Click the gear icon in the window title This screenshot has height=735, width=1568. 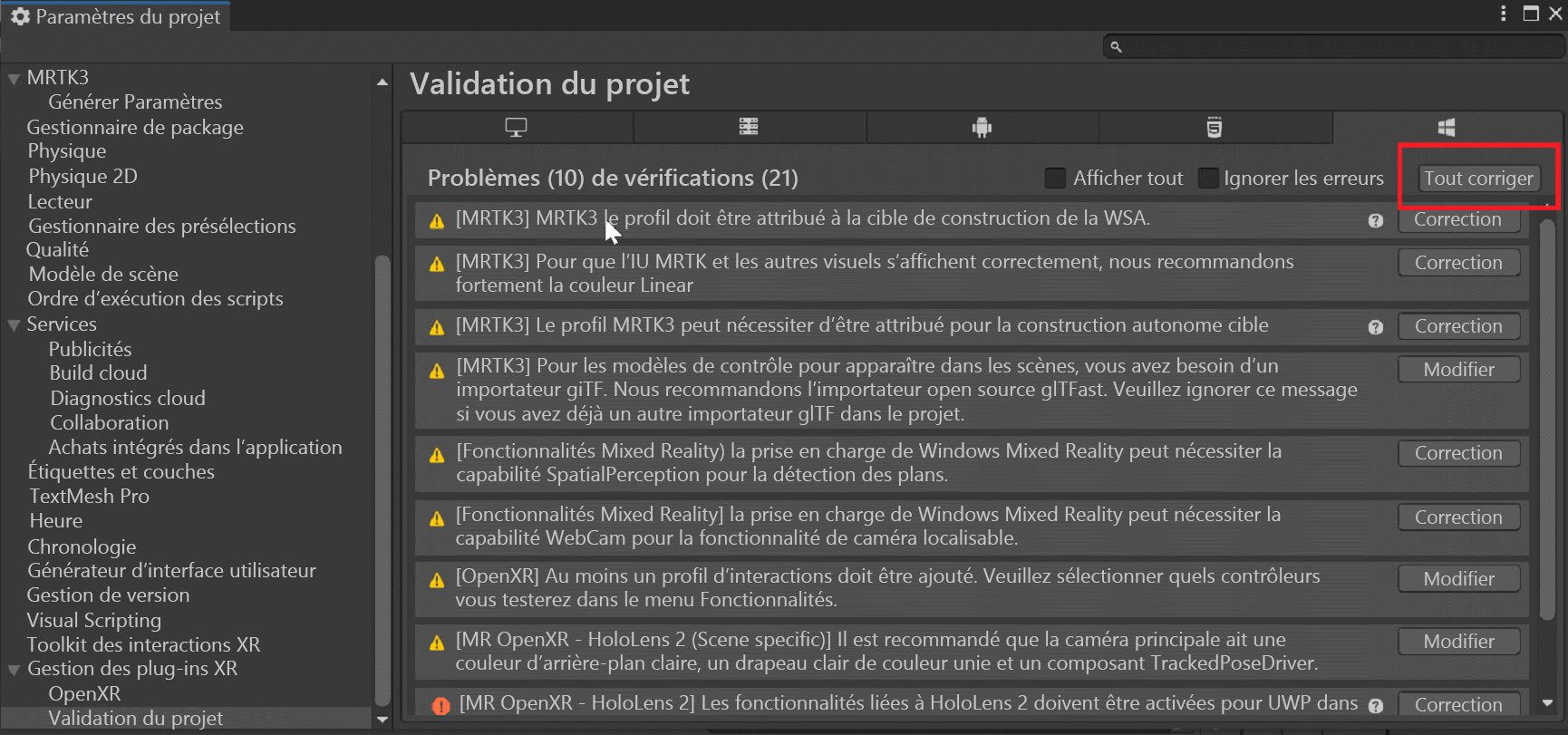point(20,16)
